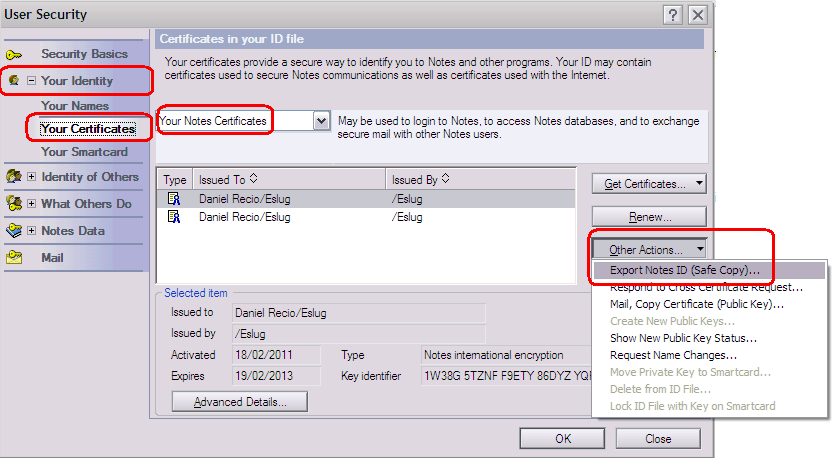832x458 pixels.
Task: Click the Identity of Others icon
Action: (14, 176)
